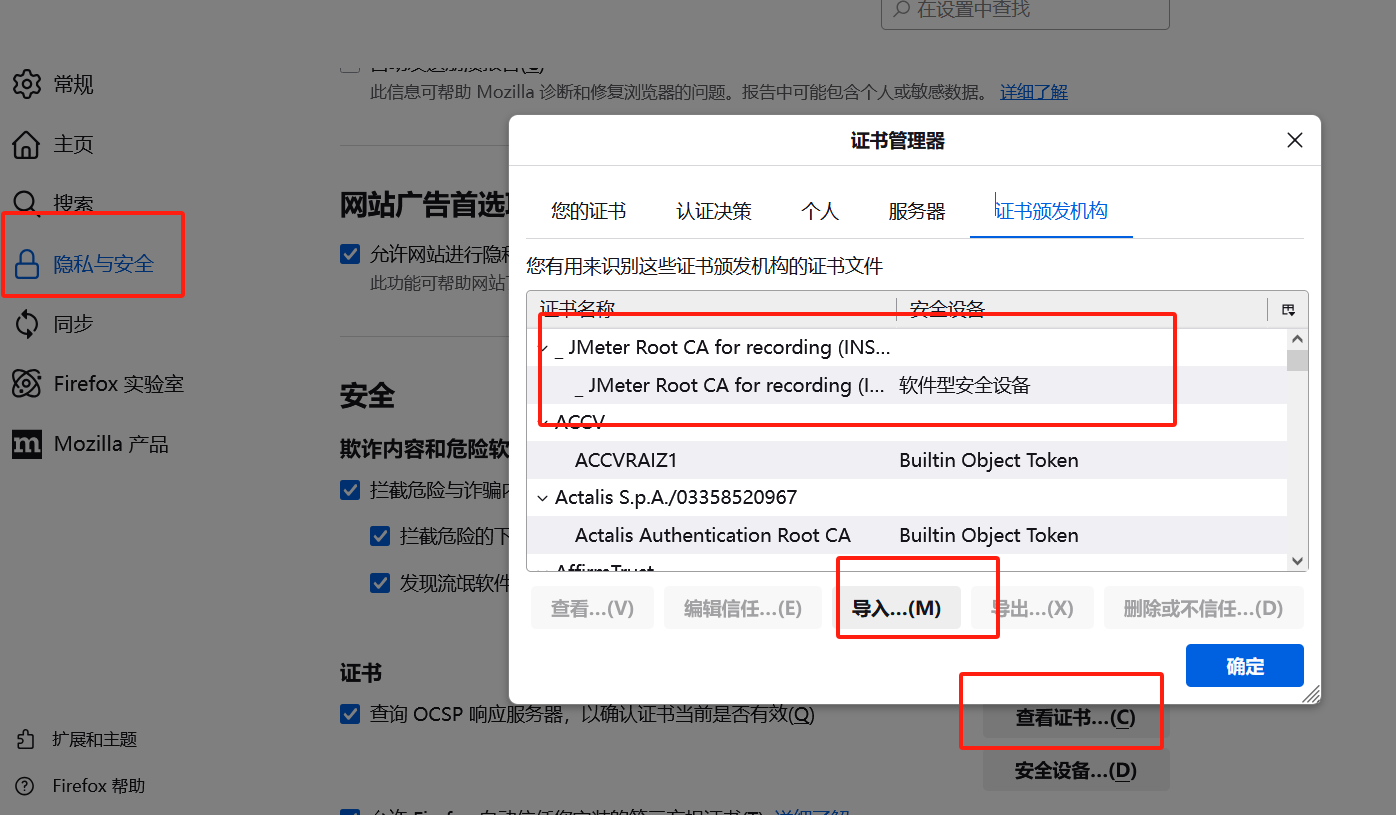Select the 搜索 magnifier icon in sidebar
Screen dimensions: 1396x815
pyautogui.click(x=27, y=204)
